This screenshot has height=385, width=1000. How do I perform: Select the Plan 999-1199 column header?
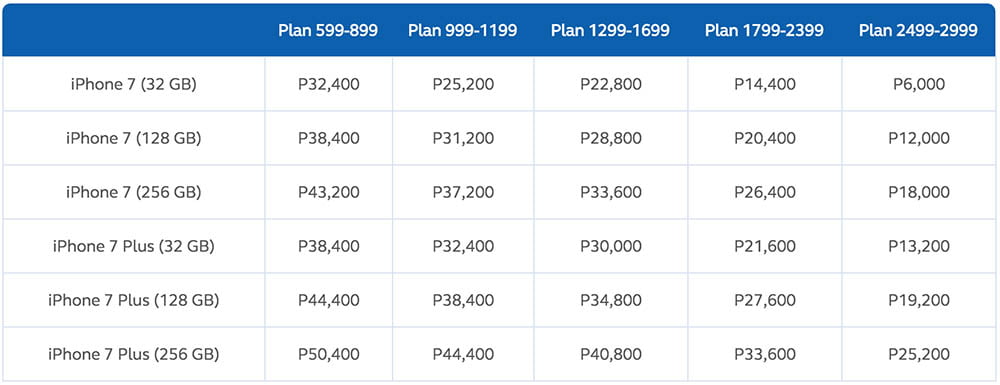tap(462, 31)
